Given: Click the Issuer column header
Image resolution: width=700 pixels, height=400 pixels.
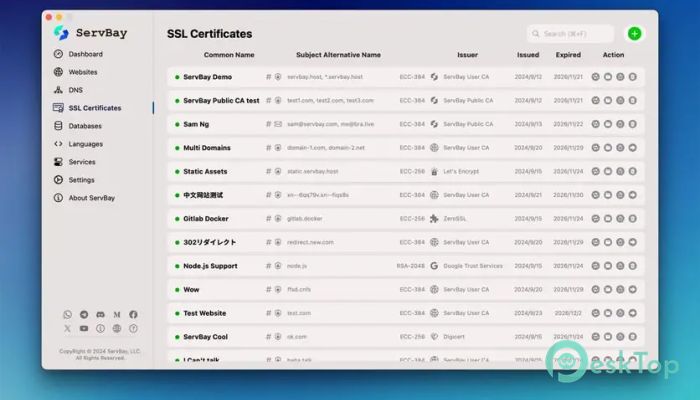Looking at the screenshot, I should (467, 55).
